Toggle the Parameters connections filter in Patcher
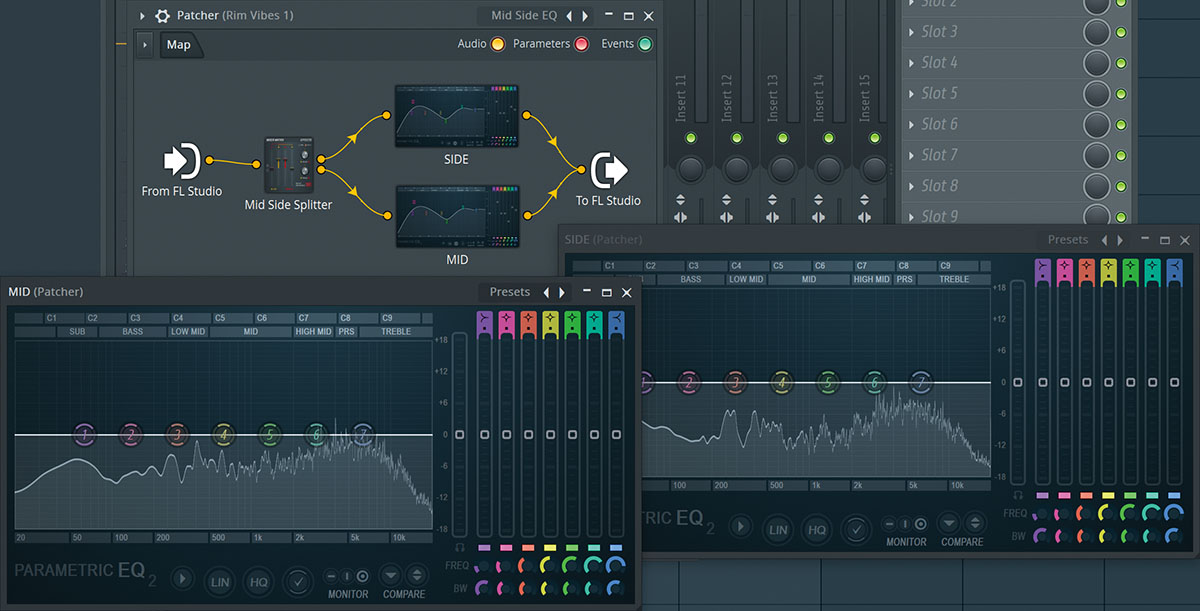Image resolution: width=1200 pixels, height=611 pixels. (x=581, y=44)
